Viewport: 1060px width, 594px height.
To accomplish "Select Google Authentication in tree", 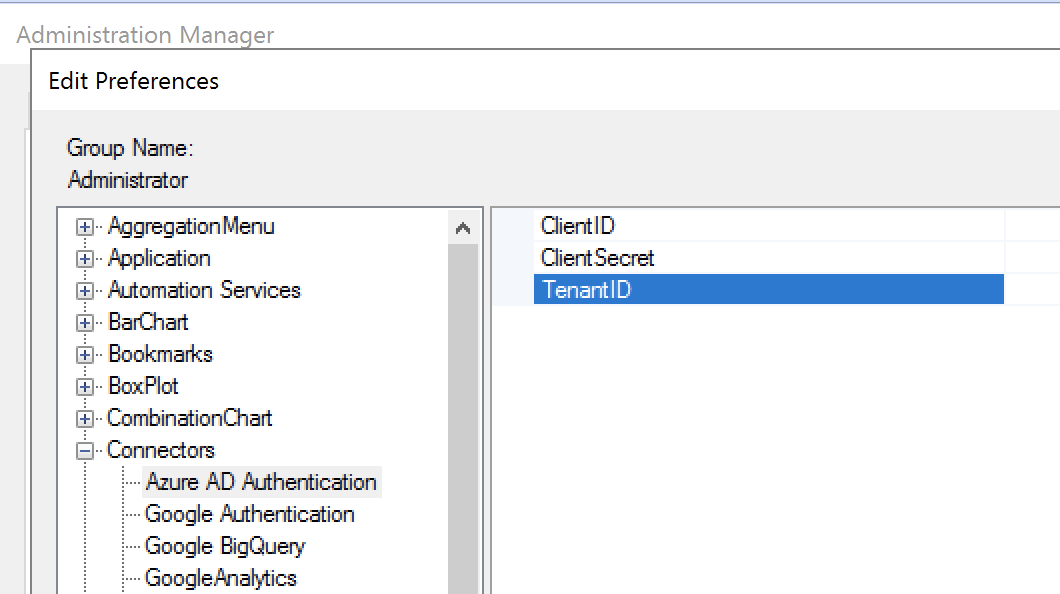I will point(249,514).
